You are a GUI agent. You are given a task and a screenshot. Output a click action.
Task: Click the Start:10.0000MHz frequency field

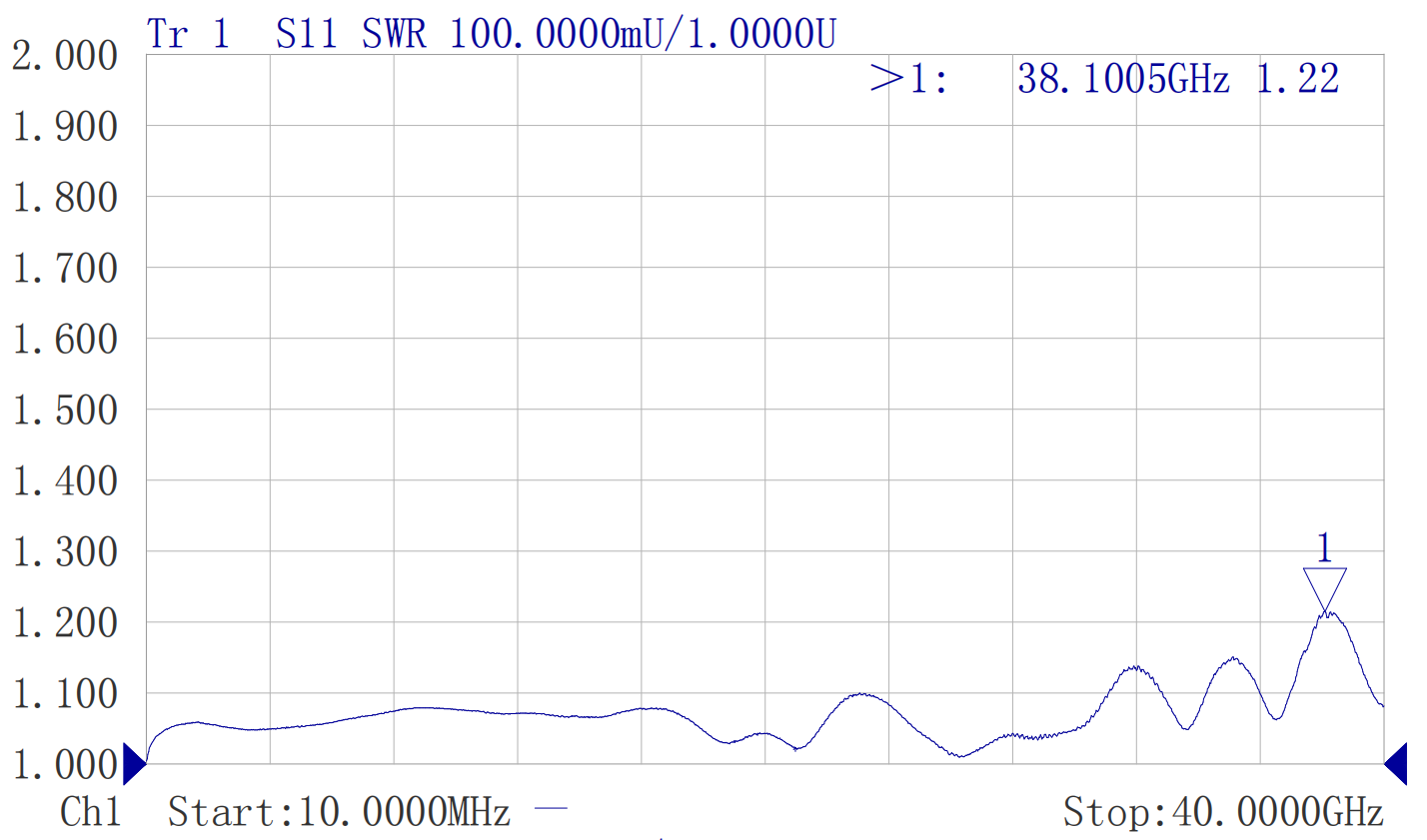(339, 812)
